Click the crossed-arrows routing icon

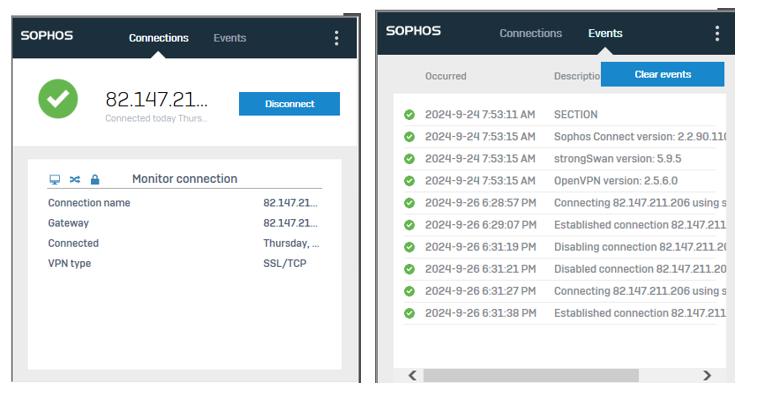pos(74,180)
